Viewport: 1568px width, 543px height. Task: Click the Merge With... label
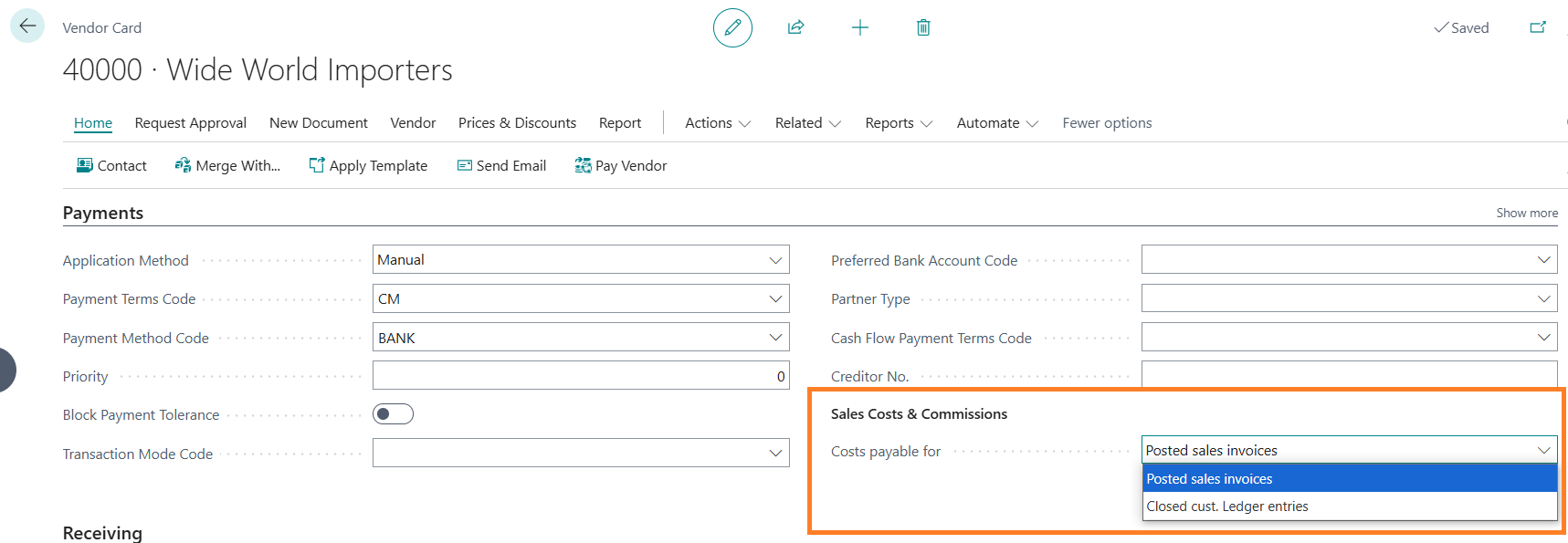(238, 165)
